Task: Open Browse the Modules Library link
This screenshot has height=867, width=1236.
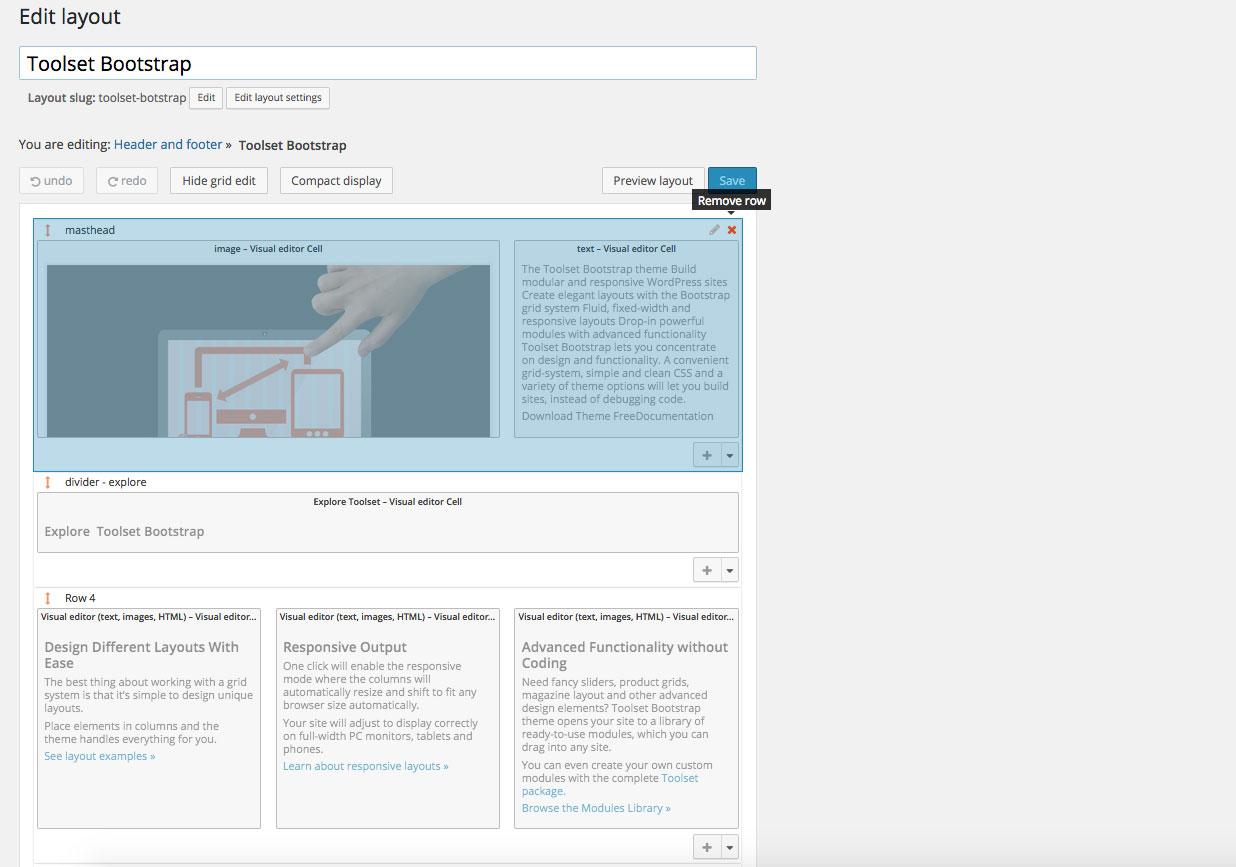Action: click(x=596, y=808)
